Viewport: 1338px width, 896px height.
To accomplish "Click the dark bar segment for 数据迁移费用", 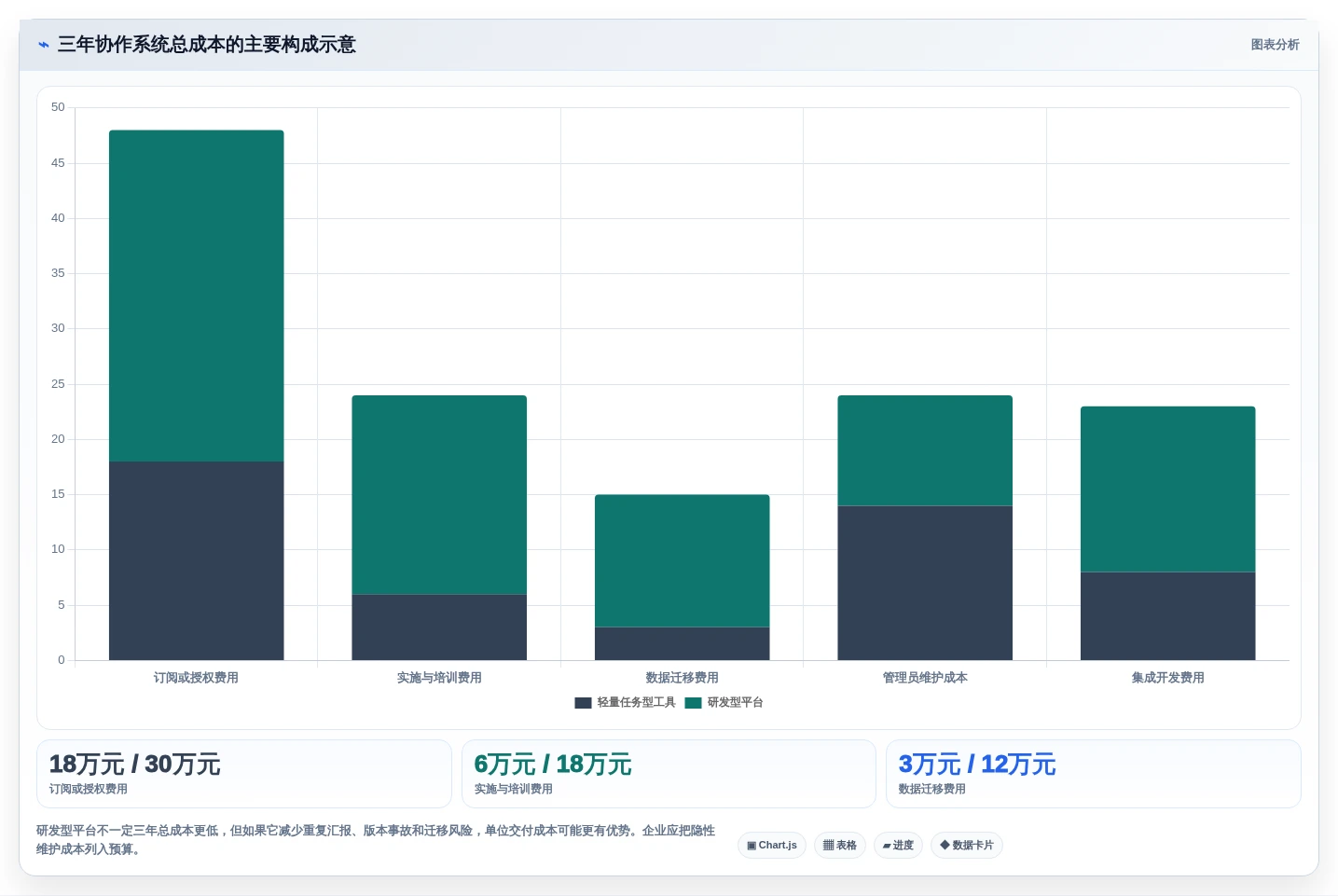I will coord(683,643).
